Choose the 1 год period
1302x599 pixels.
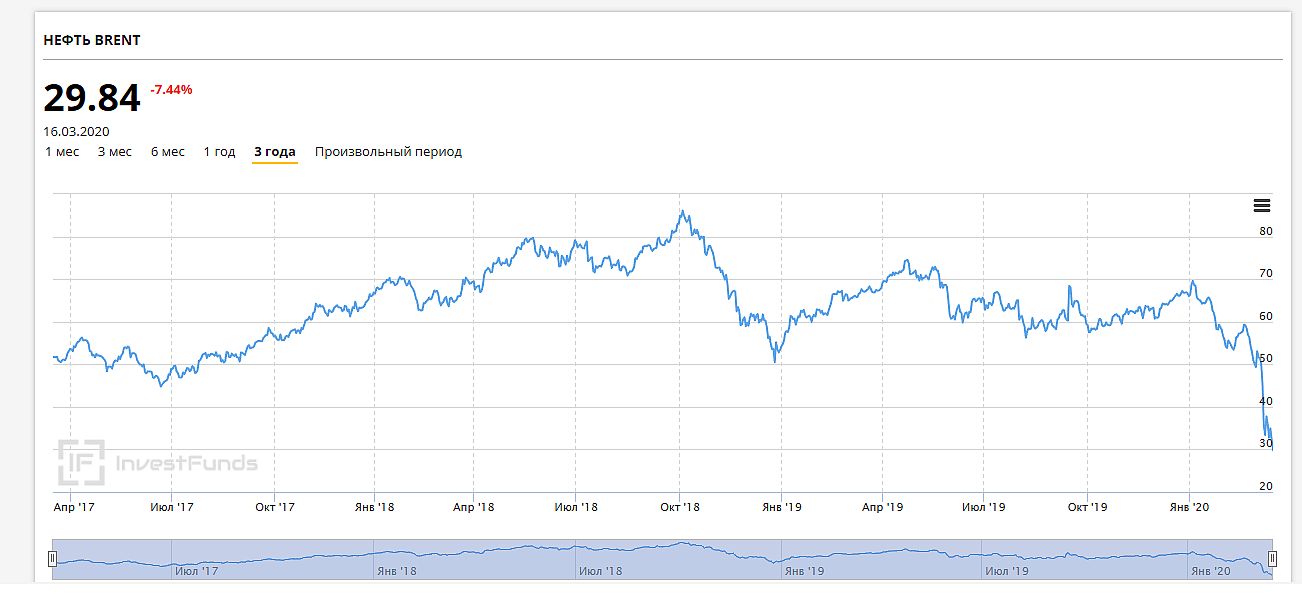pyautogui.click(x=219, y=152)
